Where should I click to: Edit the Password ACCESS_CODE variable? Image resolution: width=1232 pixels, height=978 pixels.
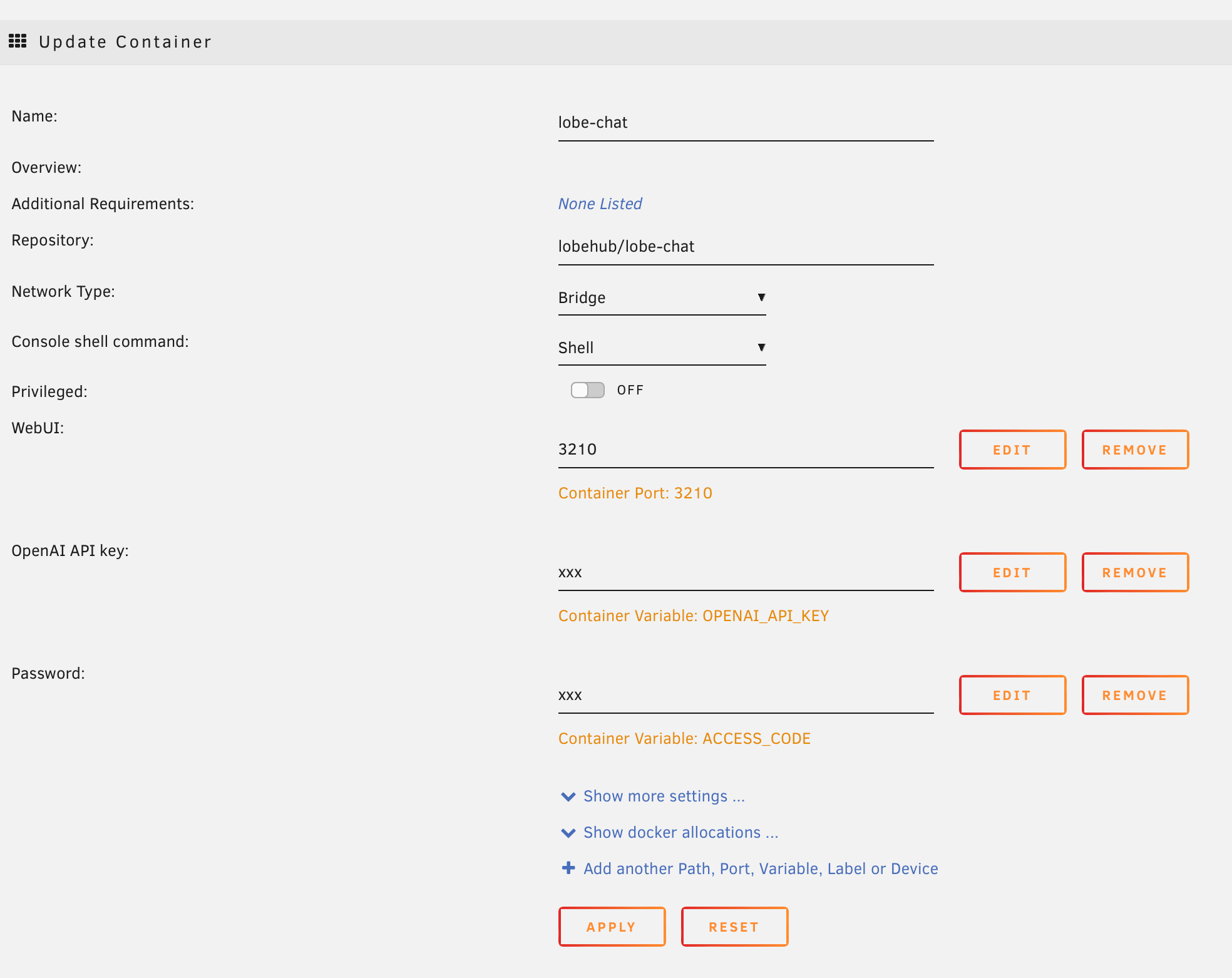tap(1012, 695)
